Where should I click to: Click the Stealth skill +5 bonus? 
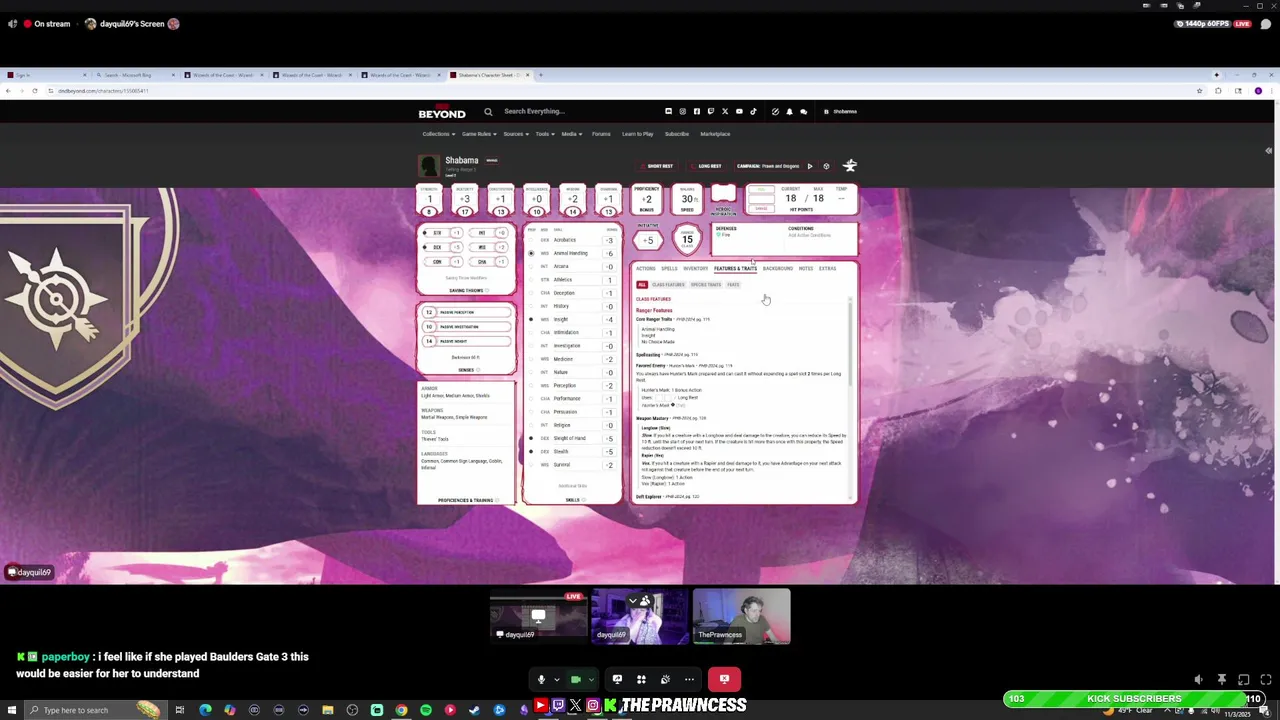point(609,452)
